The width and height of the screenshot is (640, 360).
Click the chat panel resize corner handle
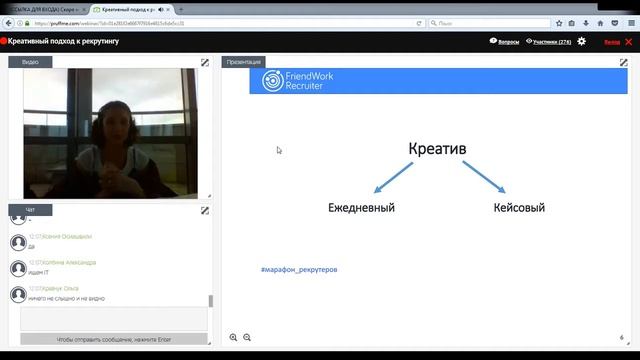click(209, 343)
